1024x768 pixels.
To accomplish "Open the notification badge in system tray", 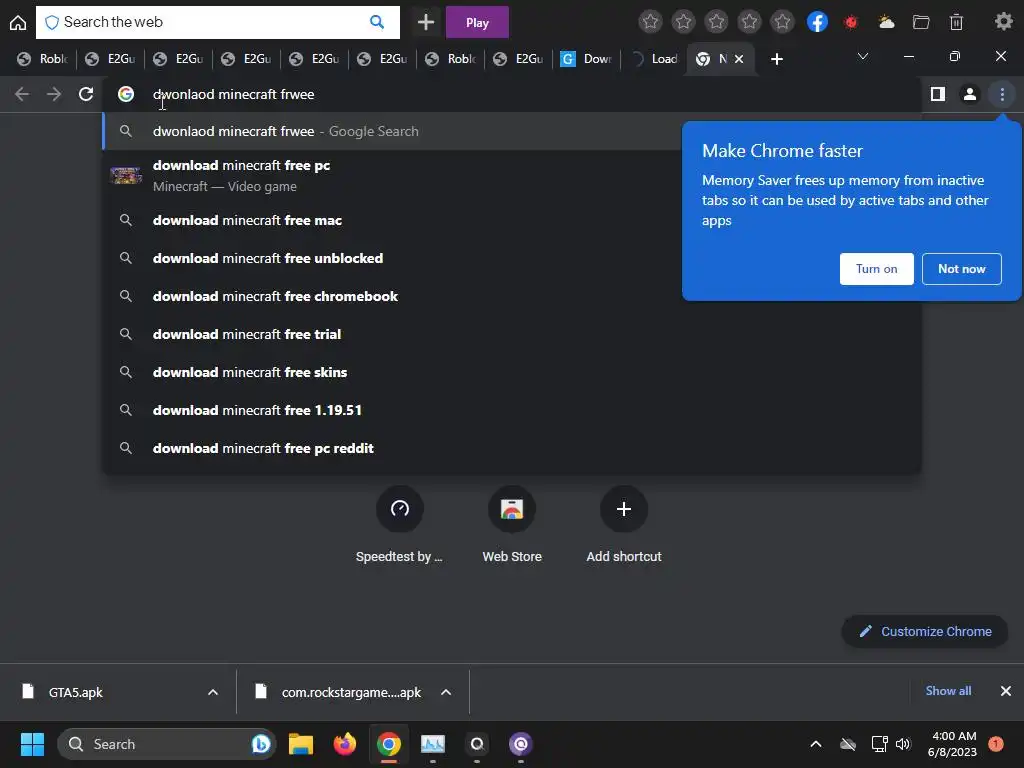I will pos(995,744).
